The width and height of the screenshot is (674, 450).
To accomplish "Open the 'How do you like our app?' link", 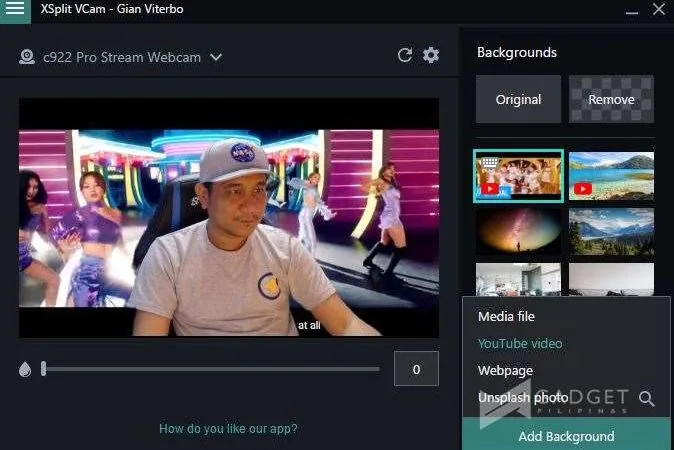I will point(228,429).
